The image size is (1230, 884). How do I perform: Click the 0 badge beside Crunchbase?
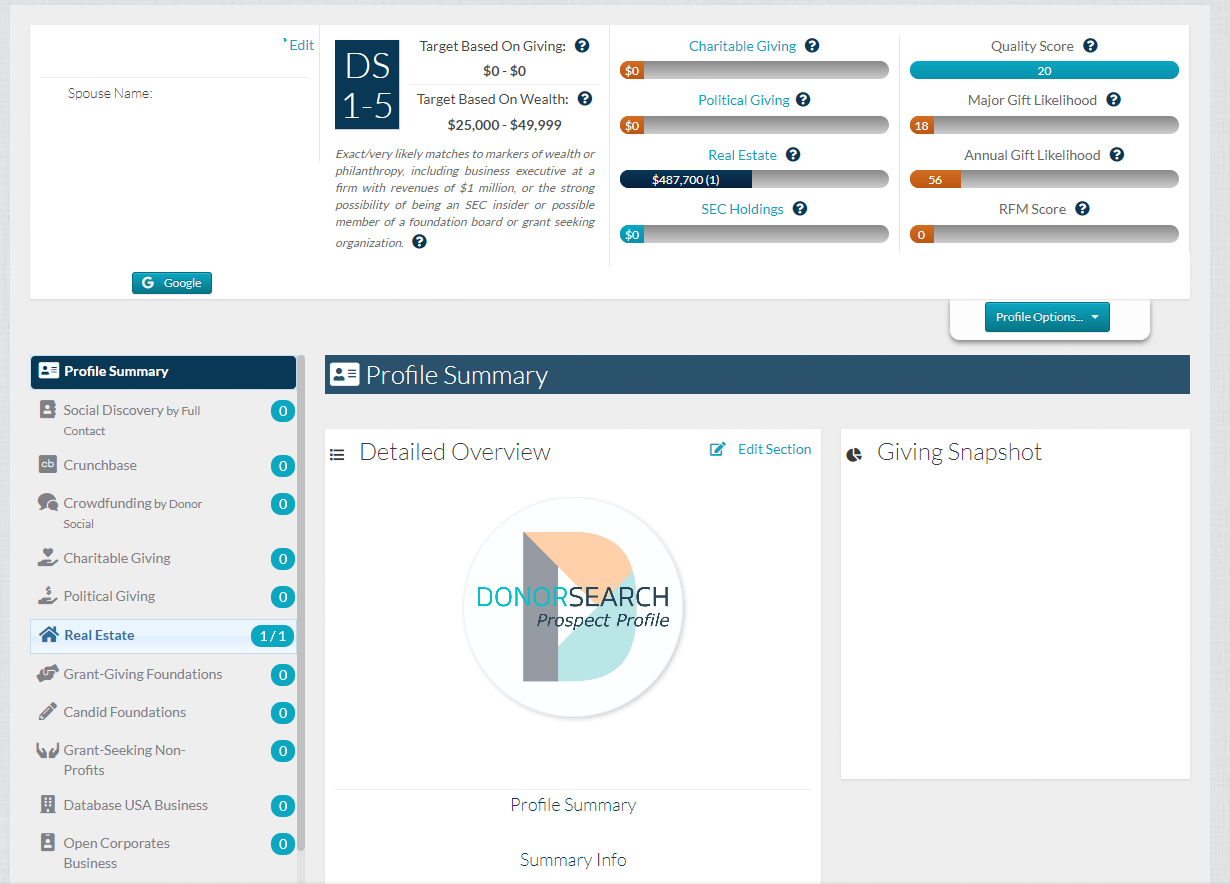click(x=283, y=466)
